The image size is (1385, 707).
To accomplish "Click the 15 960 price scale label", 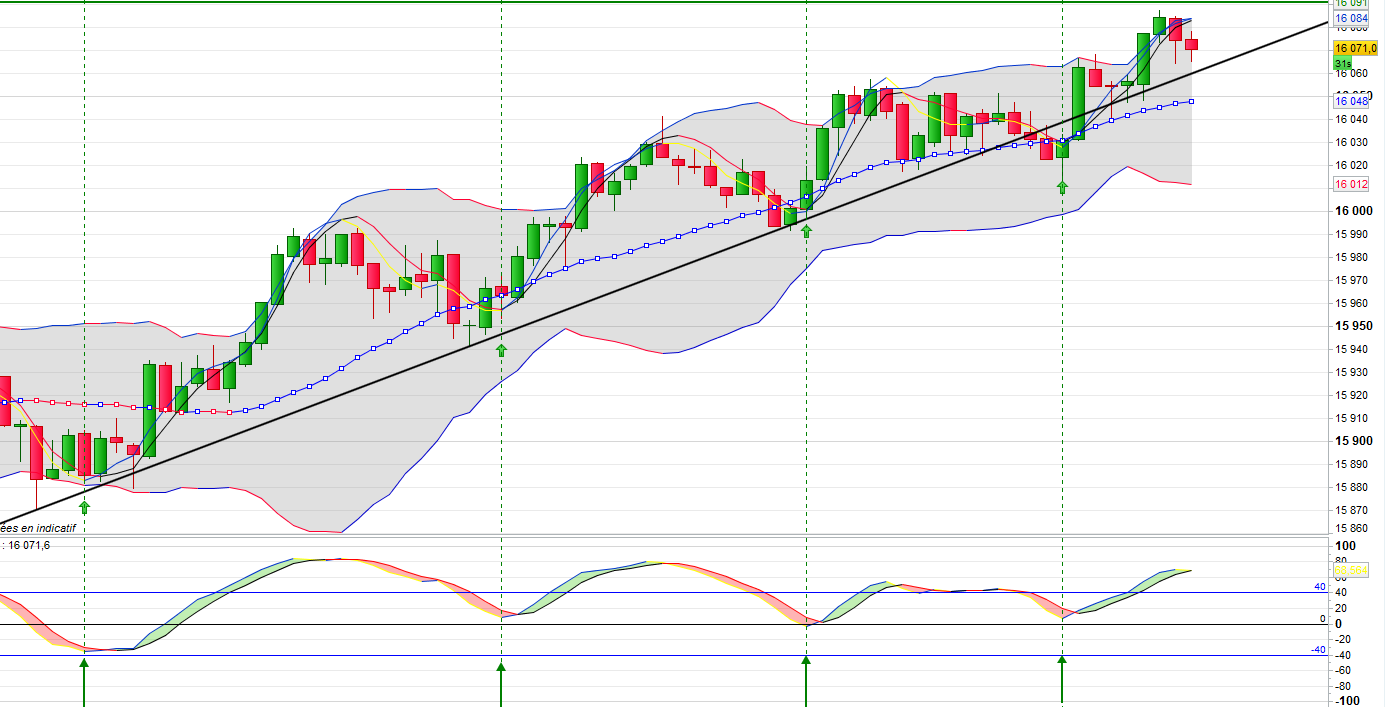I will tap(1353, 303).
